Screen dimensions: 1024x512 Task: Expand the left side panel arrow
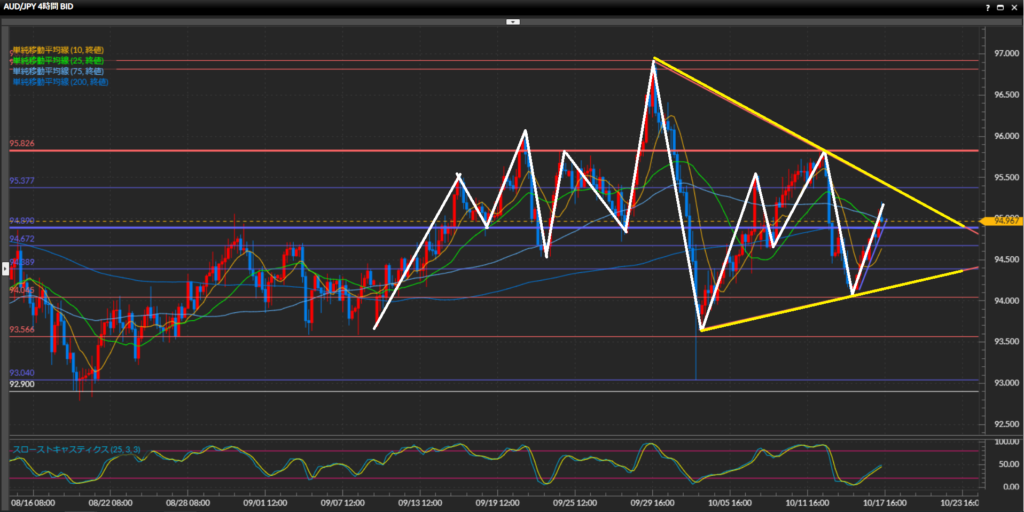click(x=4, y=268)
